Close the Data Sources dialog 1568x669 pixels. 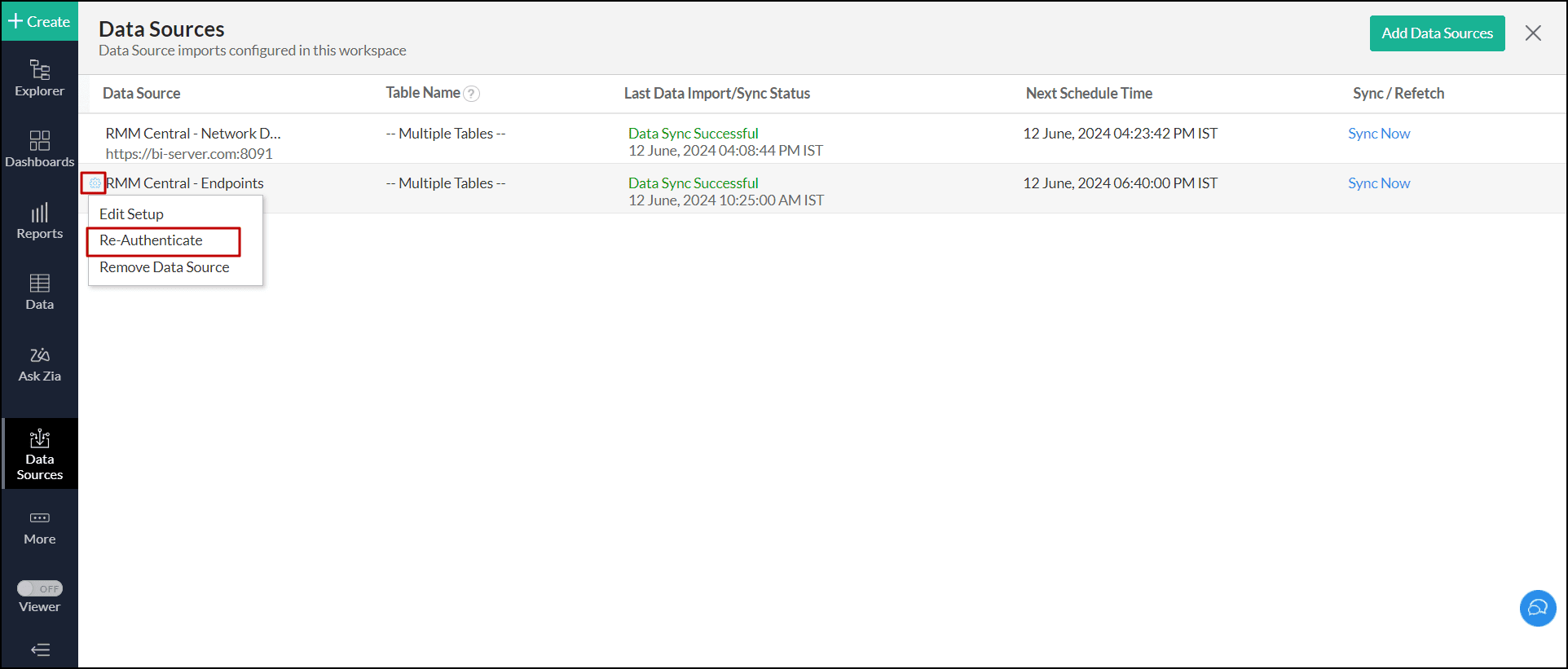pos(1533,33)
